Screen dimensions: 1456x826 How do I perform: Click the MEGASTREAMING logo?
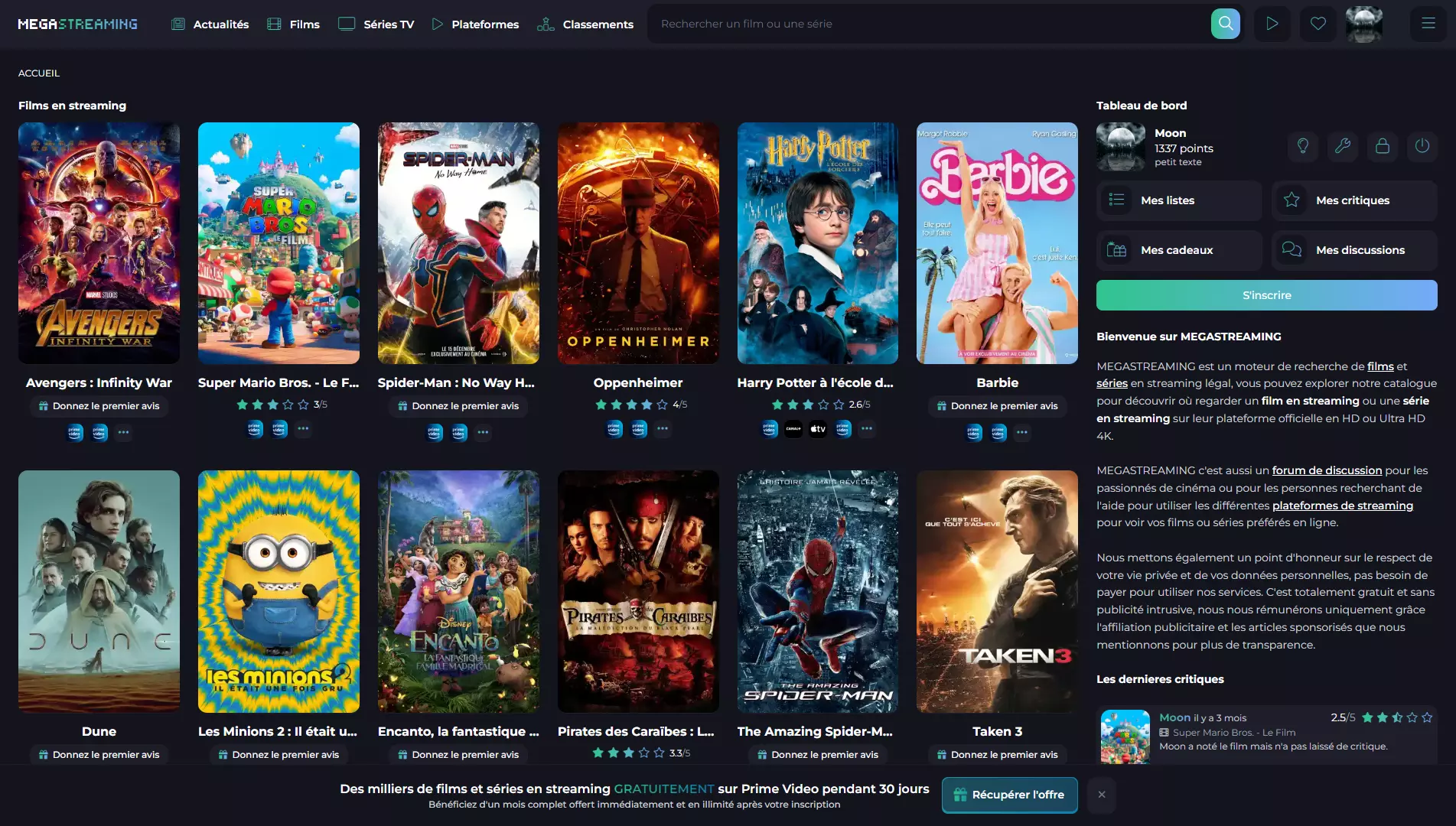click(x=77, y=24)
